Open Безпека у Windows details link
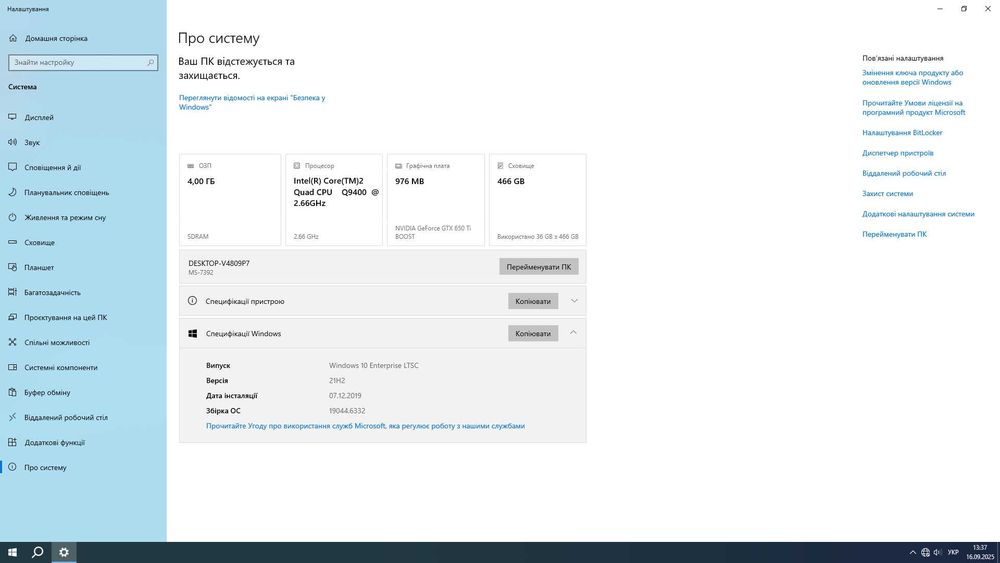This screenshot has height=563, width=1000. tap(252, 102)
